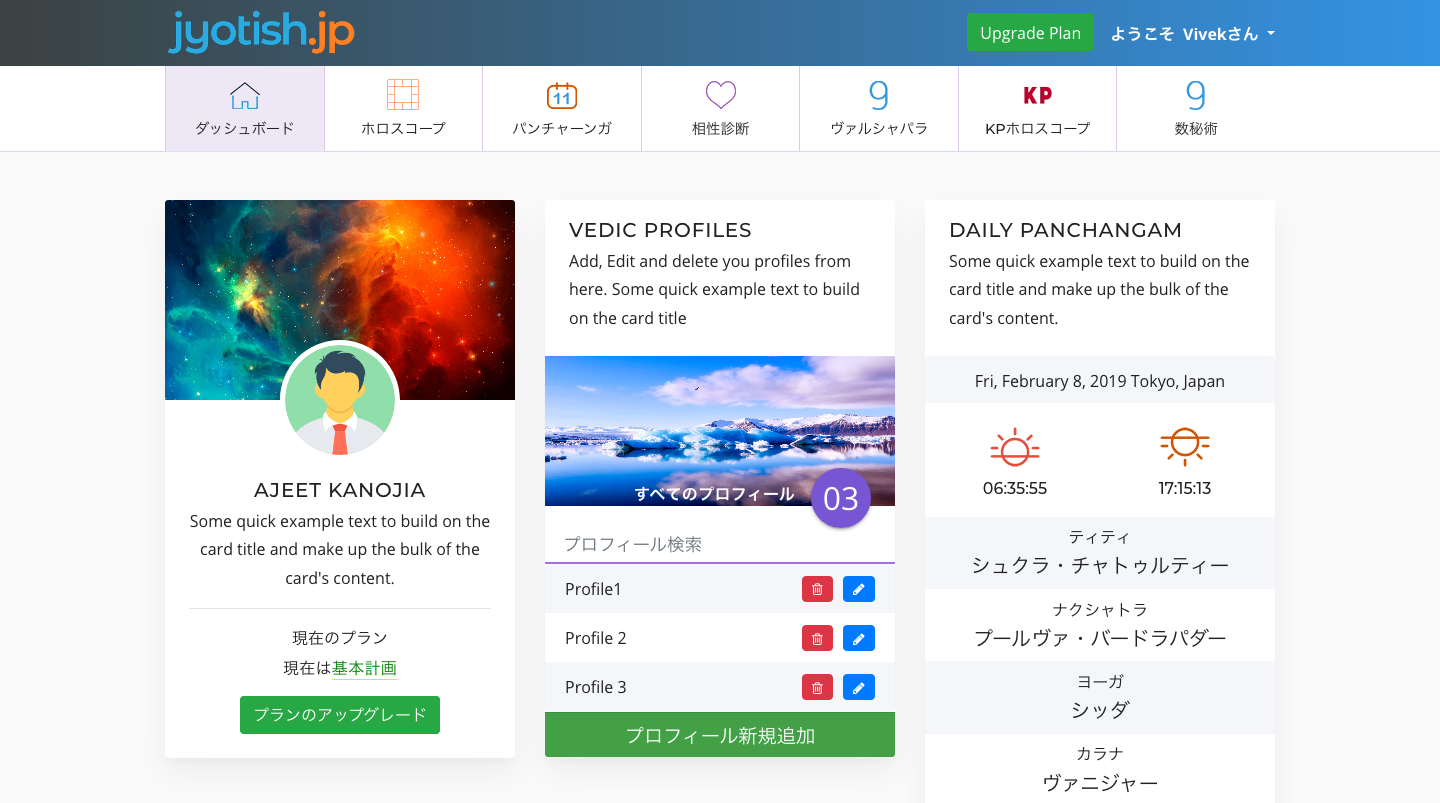Viewport: 1440px width, 803px height.
Task: Open the Numerology tab
Action: tap(1195, 108)
